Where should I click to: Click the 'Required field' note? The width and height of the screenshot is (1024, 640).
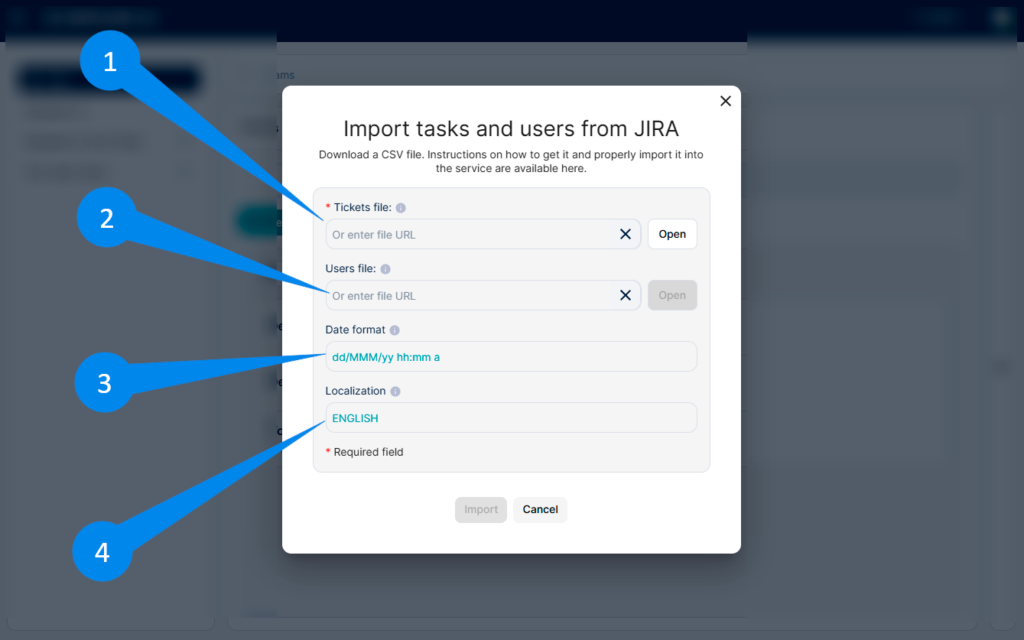[x=368, y=452]
